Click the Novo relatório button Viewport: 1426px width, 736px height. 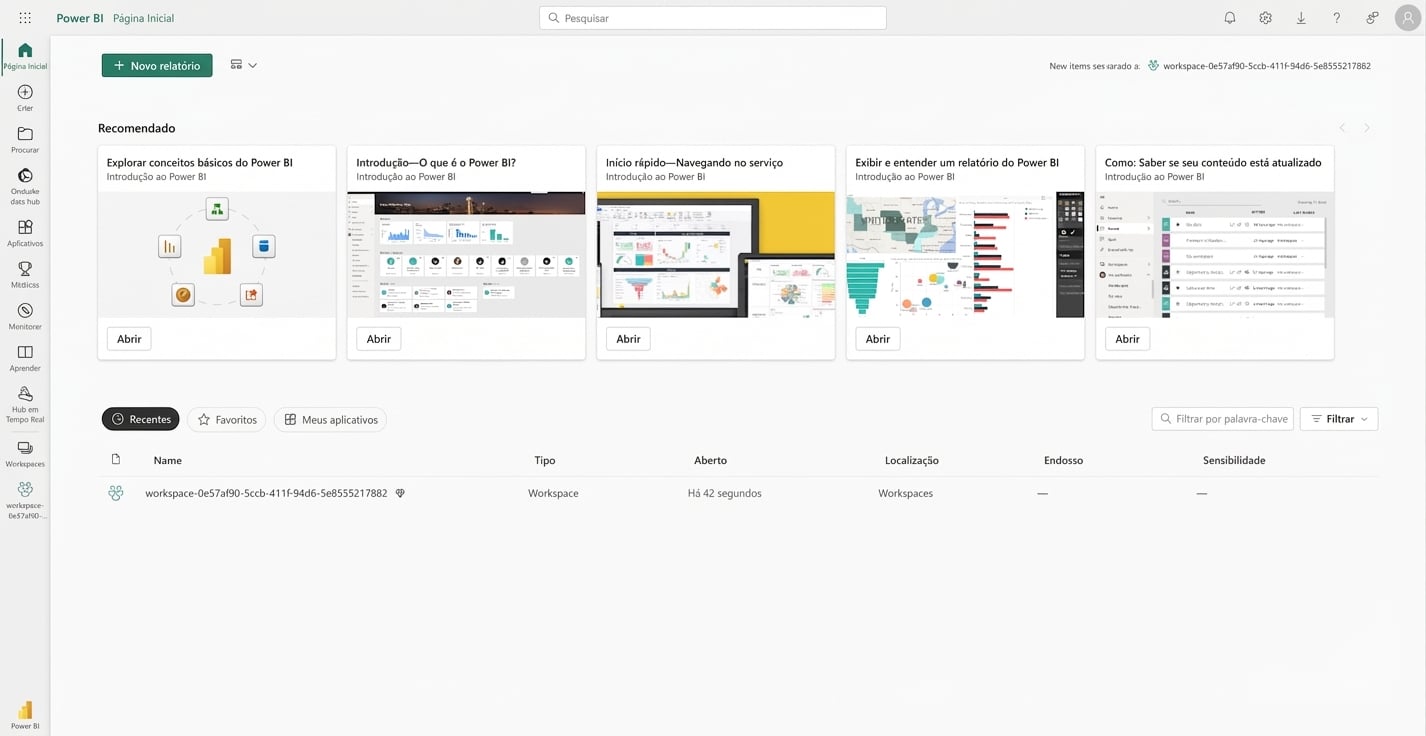point(156,64)
